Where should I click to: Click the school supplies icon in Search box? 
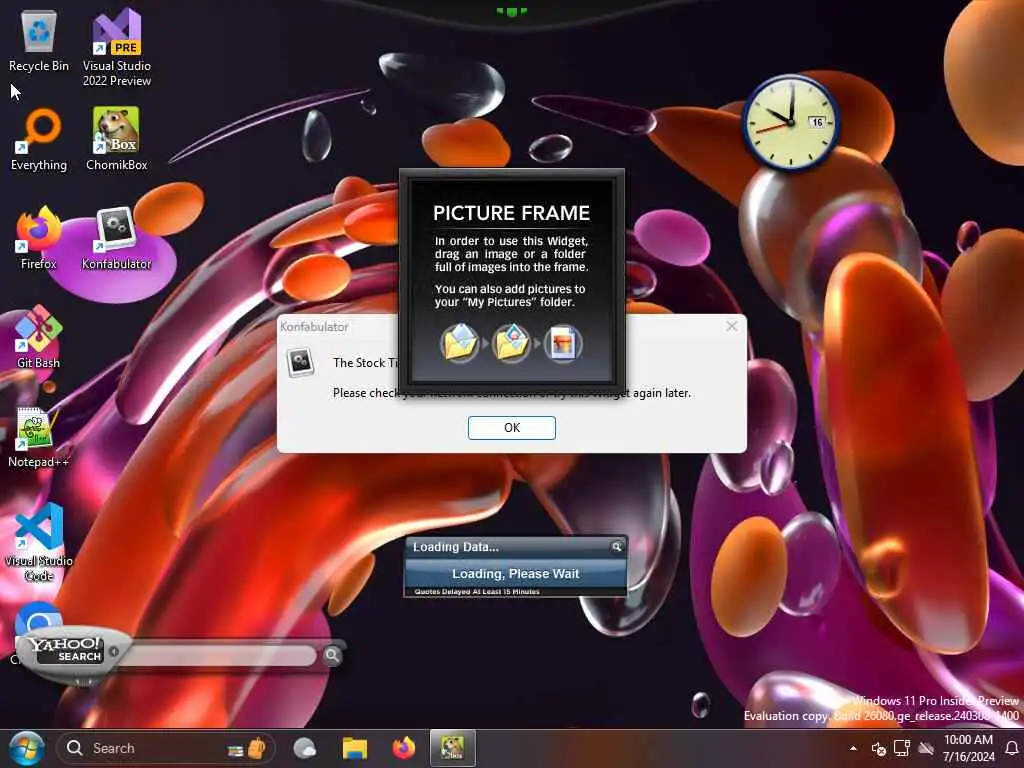point(247,748)
